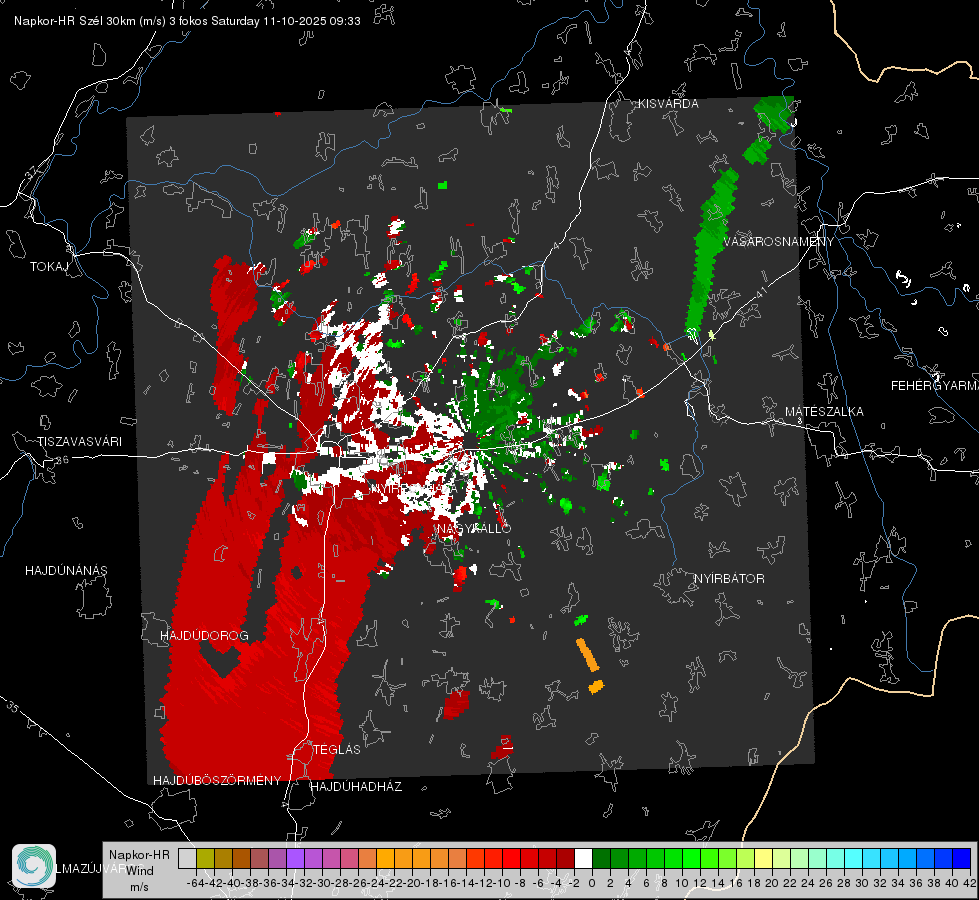Choose the bright violet swatch between -34 and -32
The width and height of the screenshot is (979, 900).
tap(295, 858)
